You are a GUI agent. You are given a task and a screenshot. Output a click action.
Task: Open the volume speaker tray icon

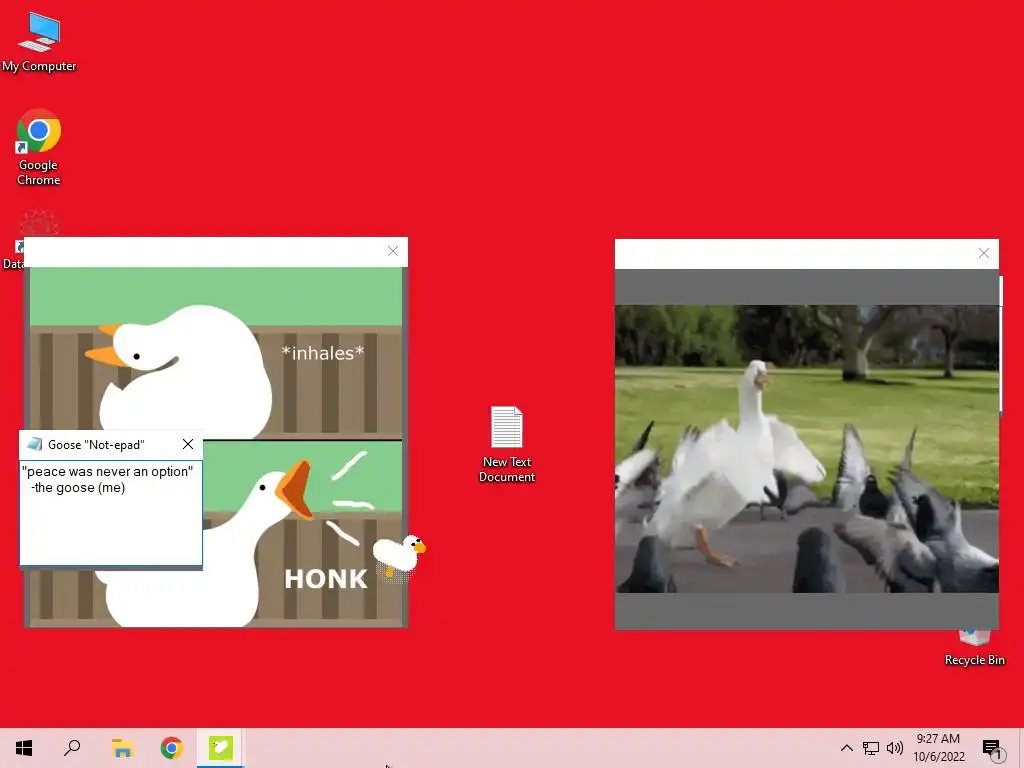point(895,748)
